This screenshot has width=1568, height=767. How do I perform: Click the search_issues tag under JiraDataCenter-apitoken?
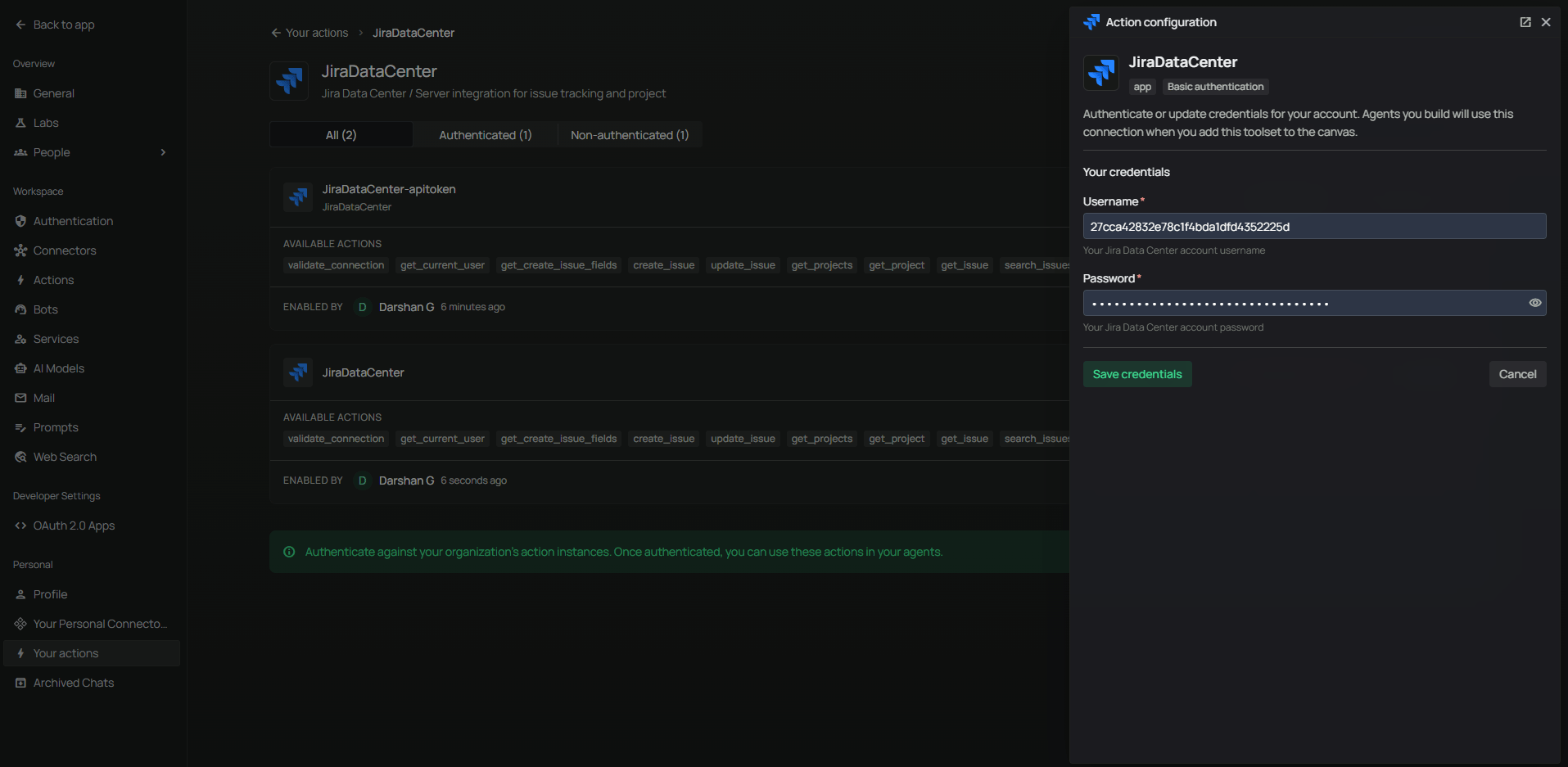[x=1035, y=265]
